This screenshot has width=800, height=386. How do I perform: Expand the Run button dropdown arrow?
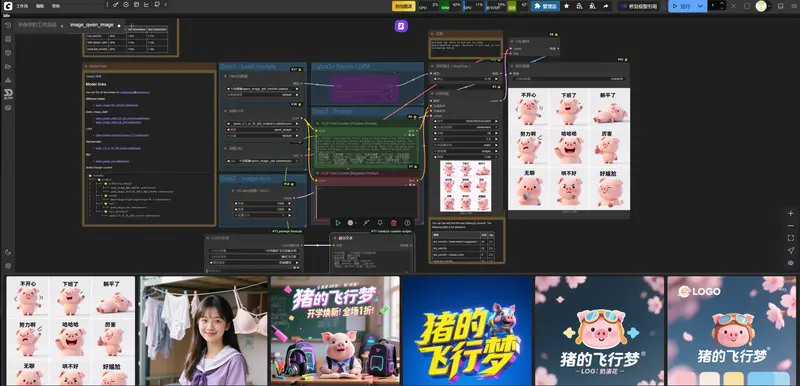click(x=701, y=6)
